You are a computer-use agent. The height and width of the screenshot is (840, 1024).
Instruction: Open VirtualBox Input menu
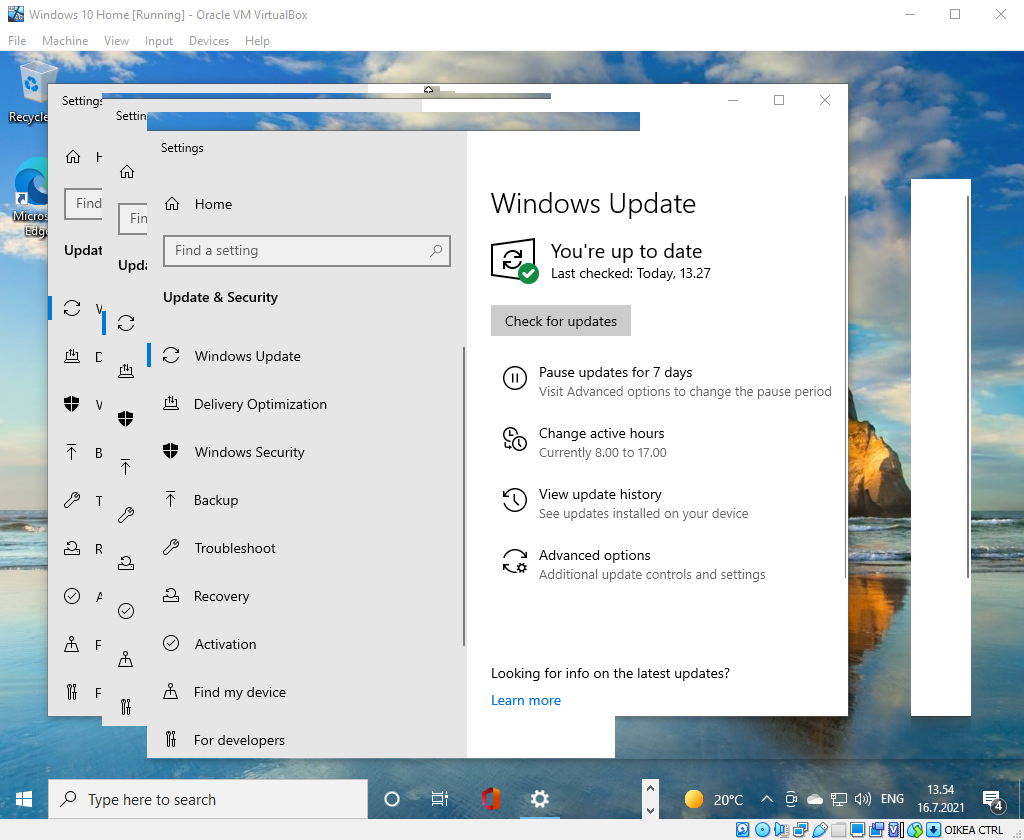point(159,40)
